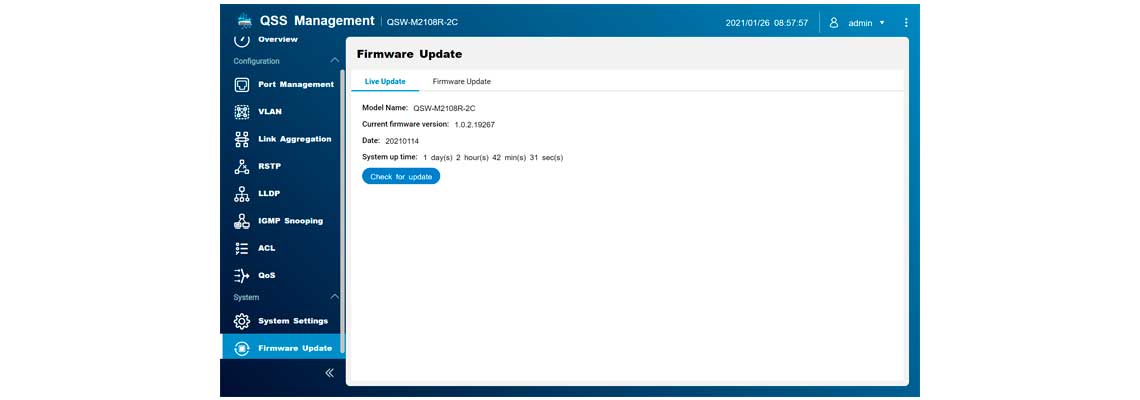Collapse the sidebar with double-arrow button
This screenshot has width=1140, height=400.
click(329, 373)
